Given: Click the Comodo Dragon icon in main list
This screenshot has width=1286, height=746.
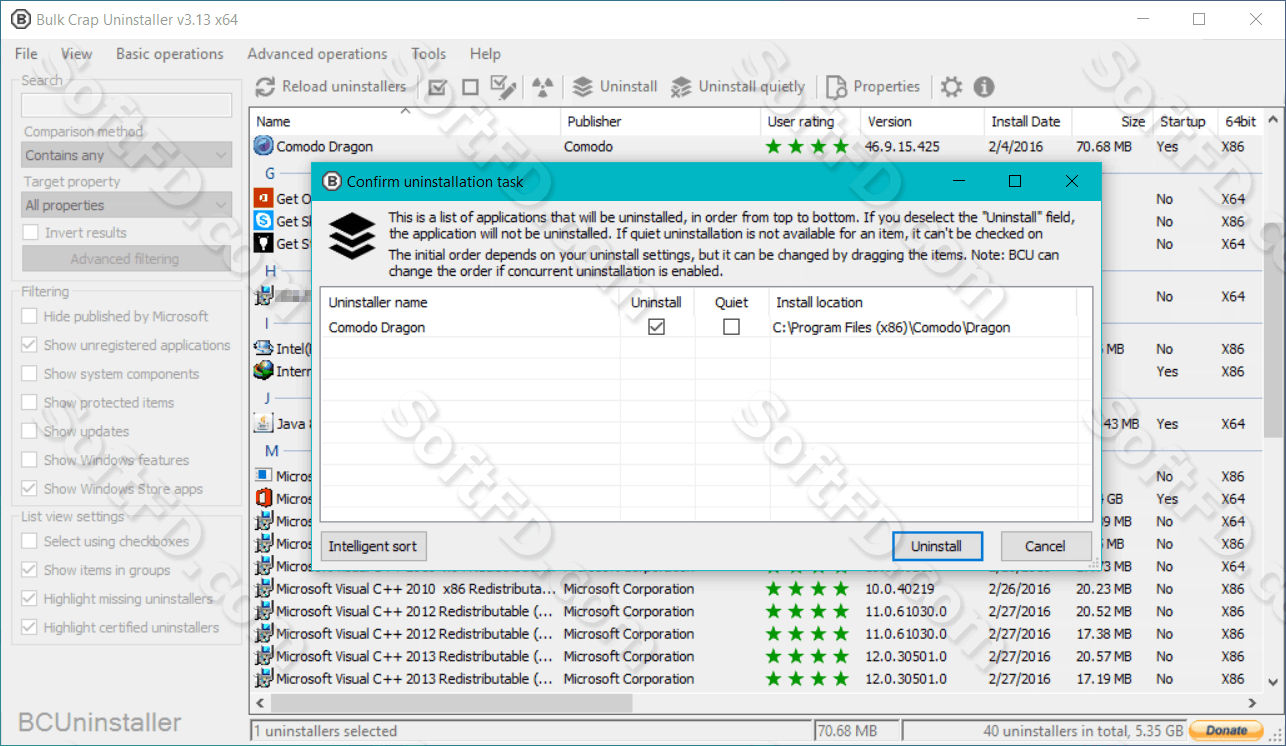Looking at the screenshot, I should [263, 146].
